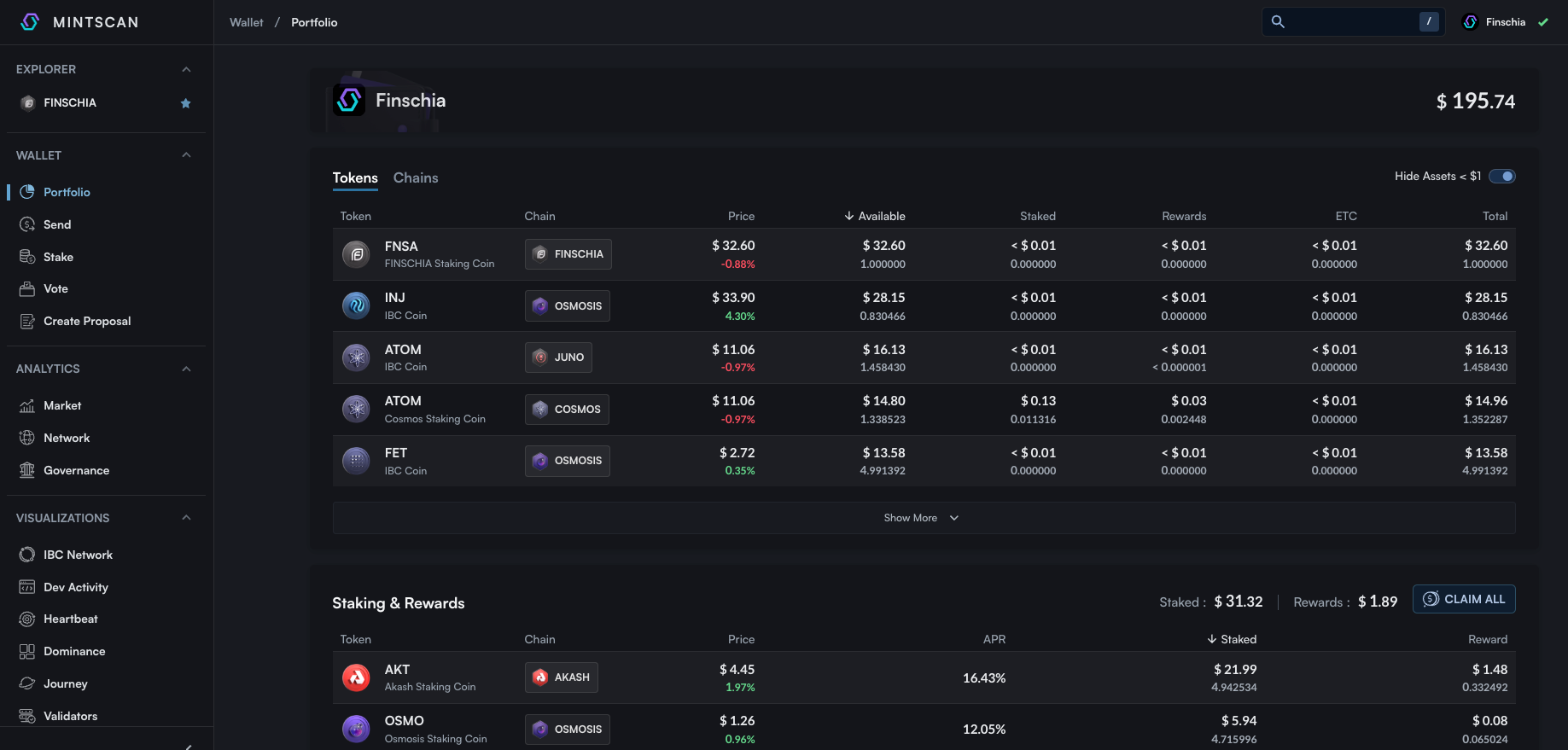This screenshot has height=750, width=1568.
Task: Click the Governance building icon
Action: click(x=27, y=470)
